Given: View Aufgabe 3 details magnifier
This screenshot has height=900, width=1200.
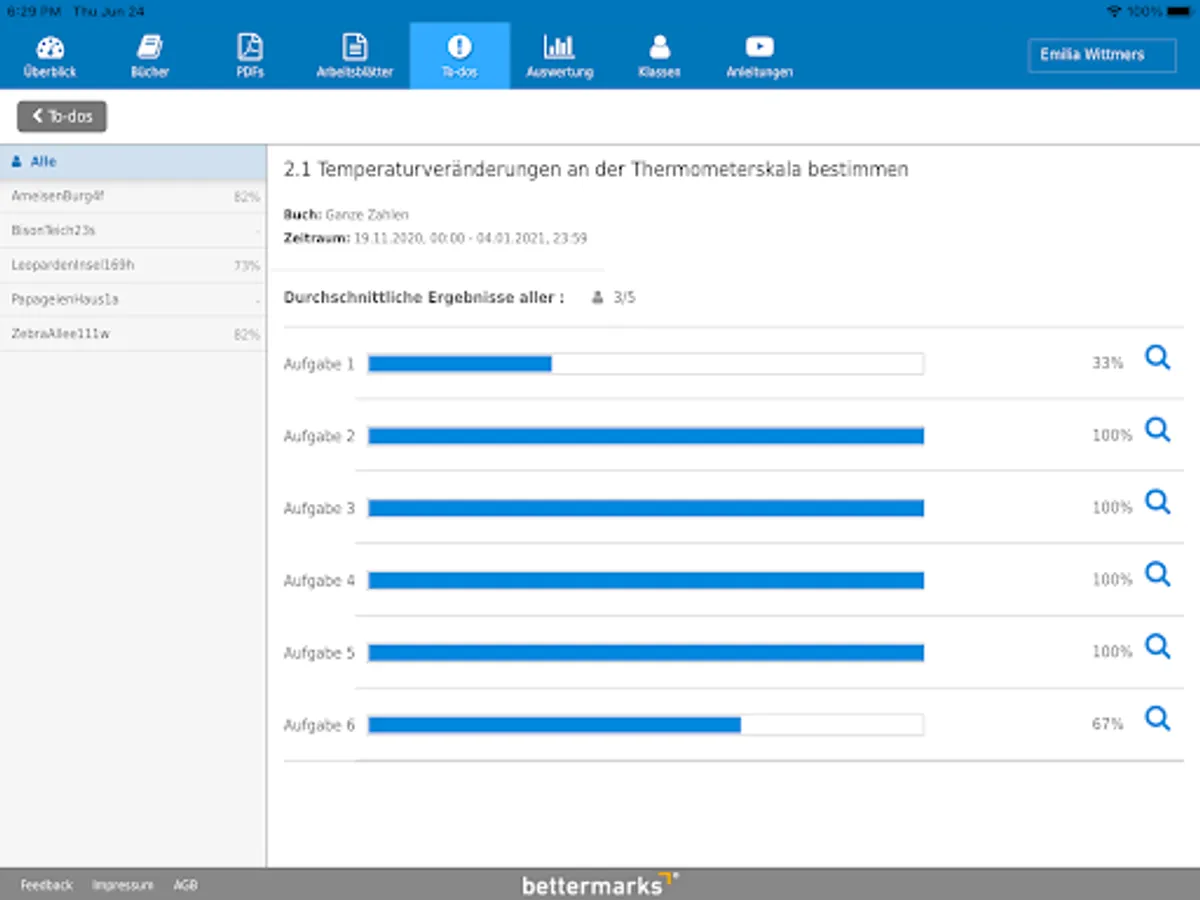Looking at the screenshot, I should tap(1157, 502).
